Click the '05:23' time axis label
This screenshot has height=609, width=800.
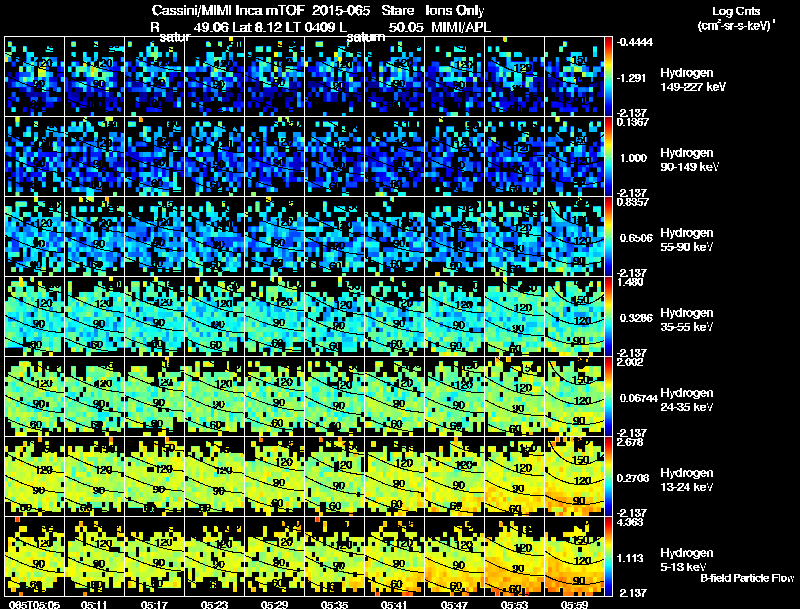click(x=214, y=605)
